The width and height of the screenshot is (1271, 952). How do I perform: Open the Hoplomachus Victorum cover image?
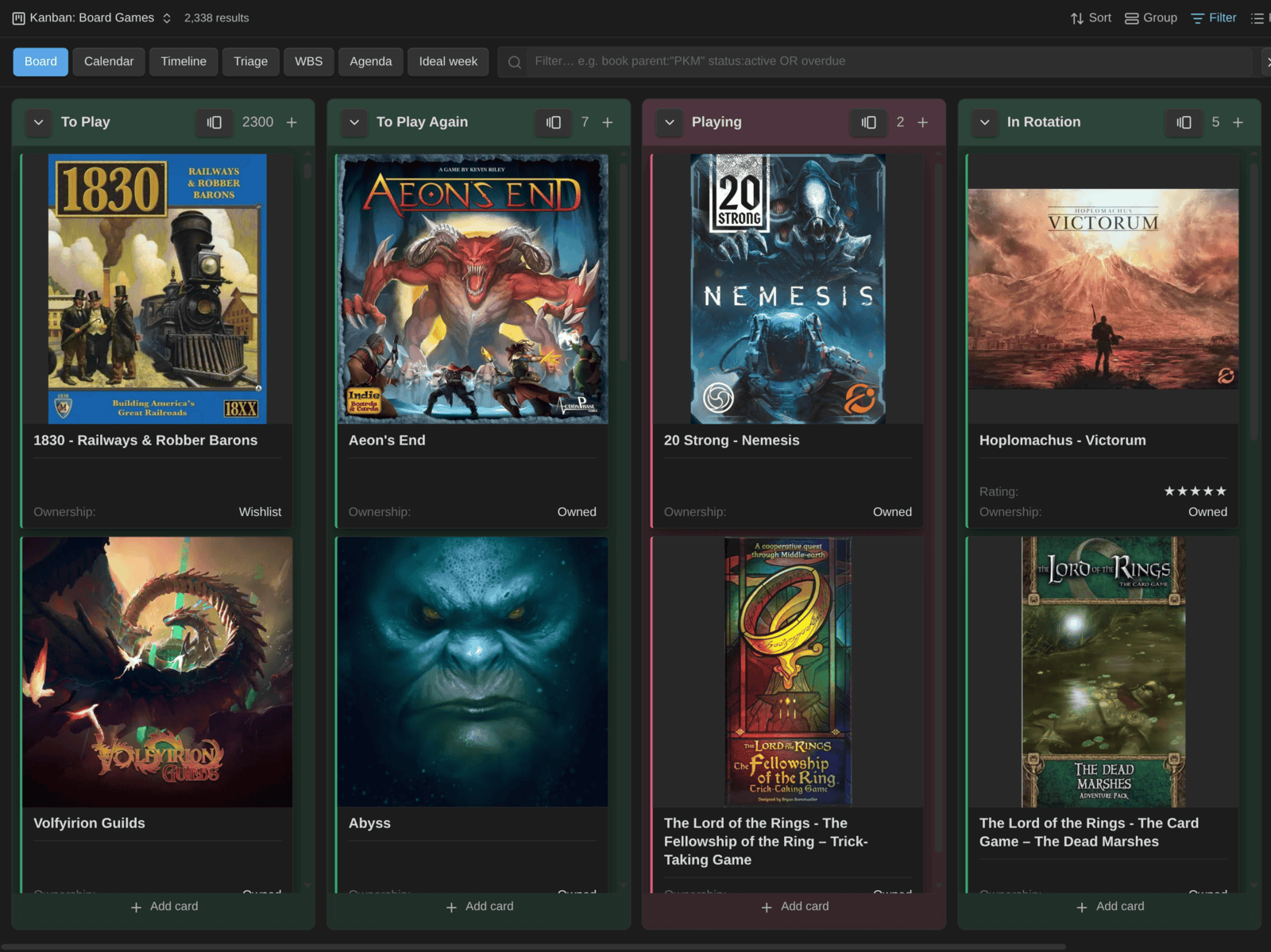(x=1103, y=289)
